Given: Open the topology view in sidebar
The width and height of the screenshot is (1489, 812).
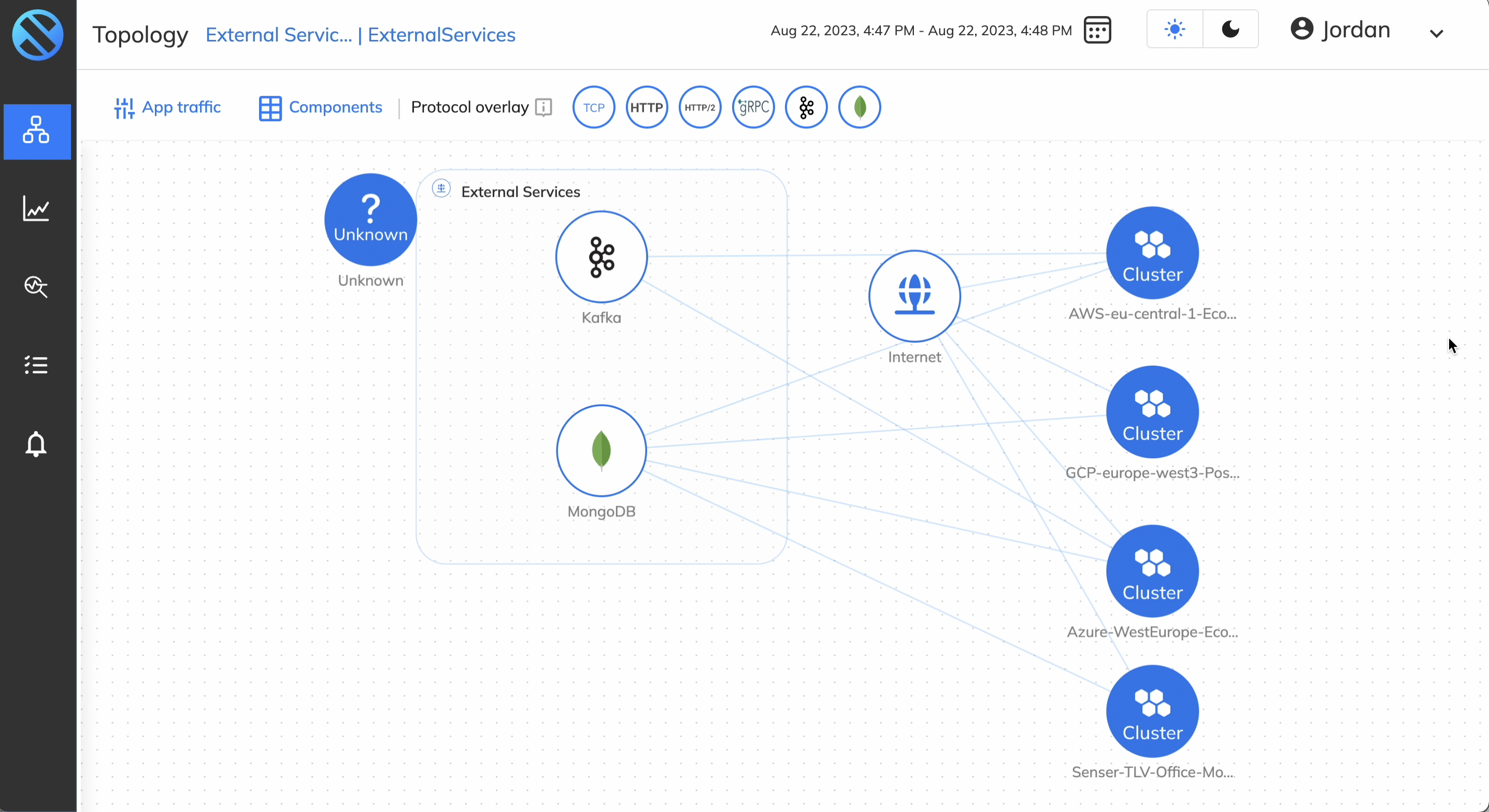Looking at the screenshot, I should (x=36, y=131).
